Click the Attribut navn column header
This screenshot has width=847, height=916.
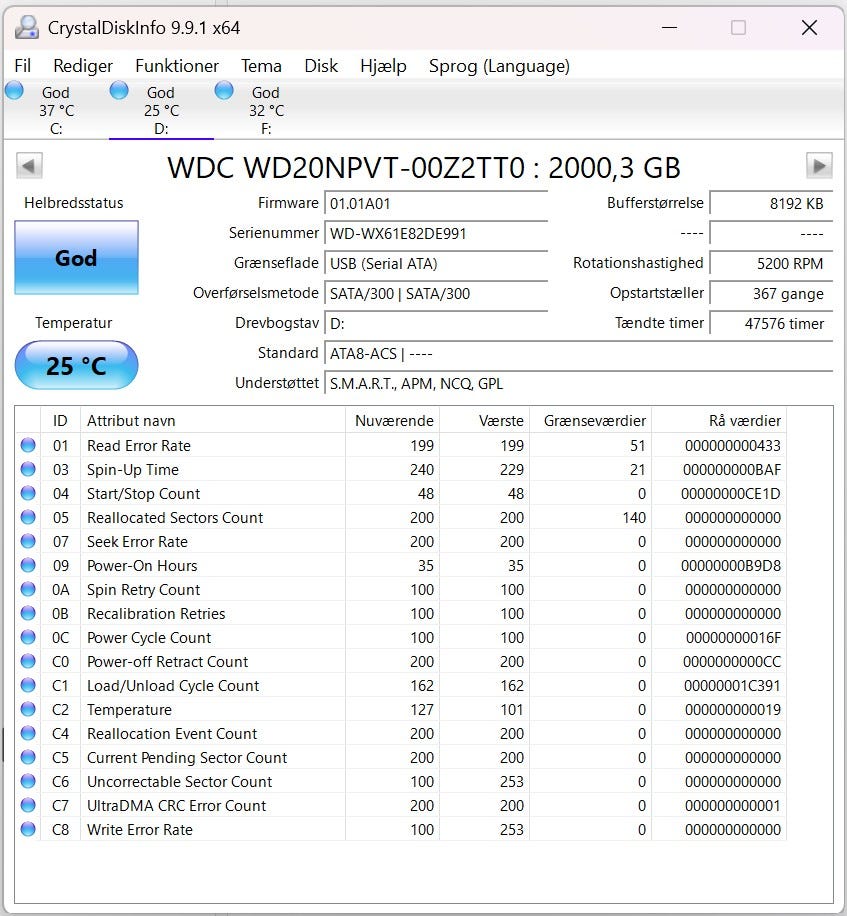[x=213, y=421]
